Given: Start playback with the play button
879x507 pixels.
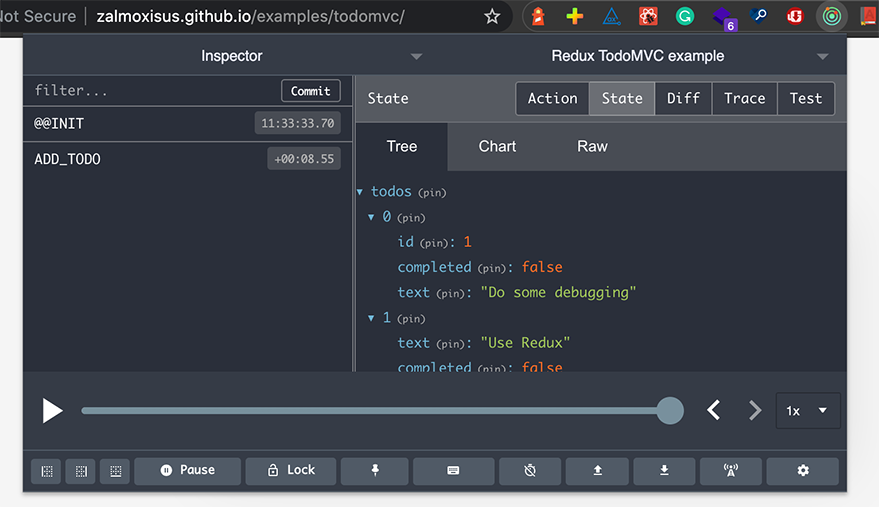Looking at the screenshot, I should [52, 411].
